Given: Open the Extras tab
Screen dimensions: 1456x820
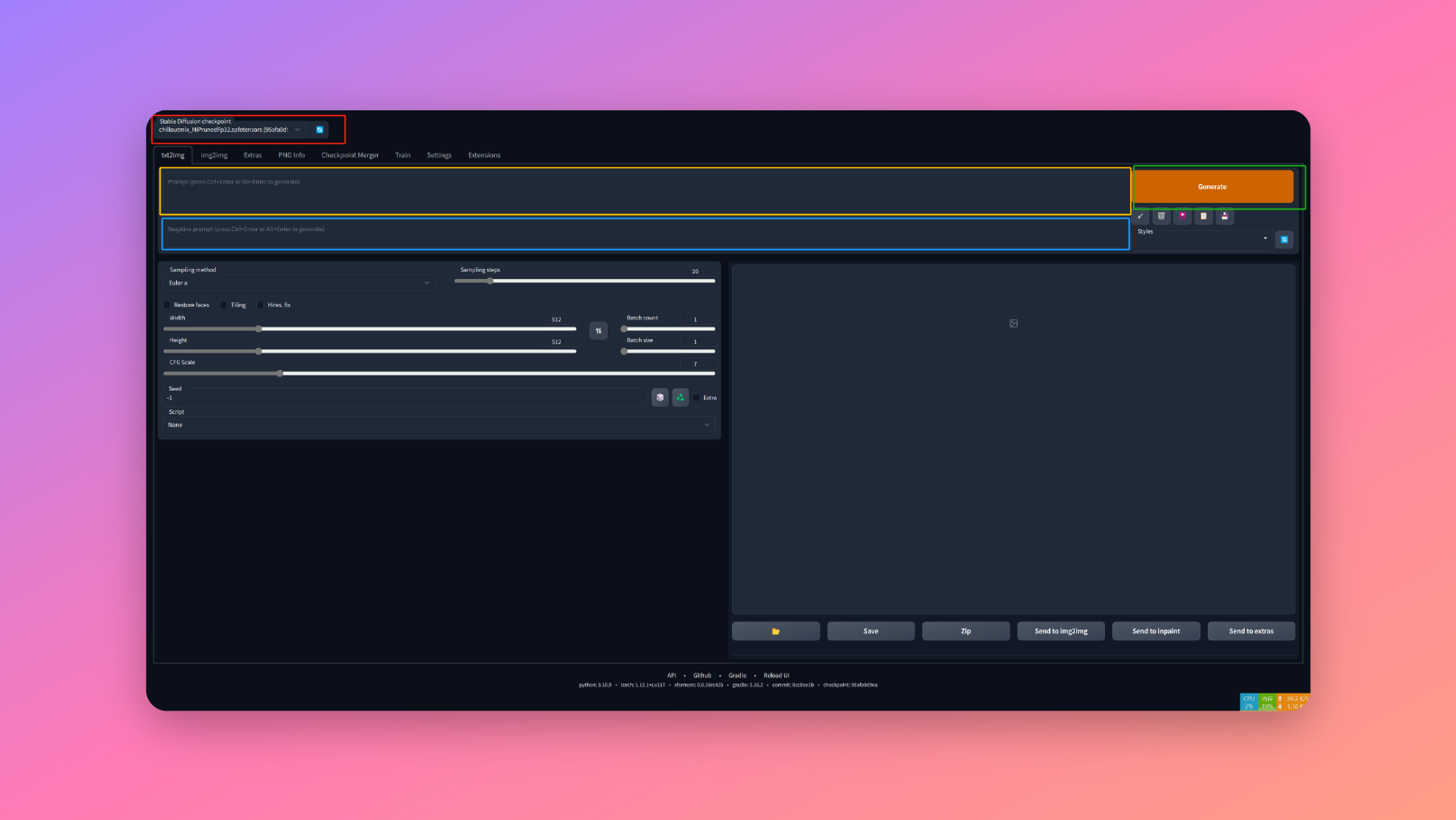Looking at the screenshot, I should 253,155.
